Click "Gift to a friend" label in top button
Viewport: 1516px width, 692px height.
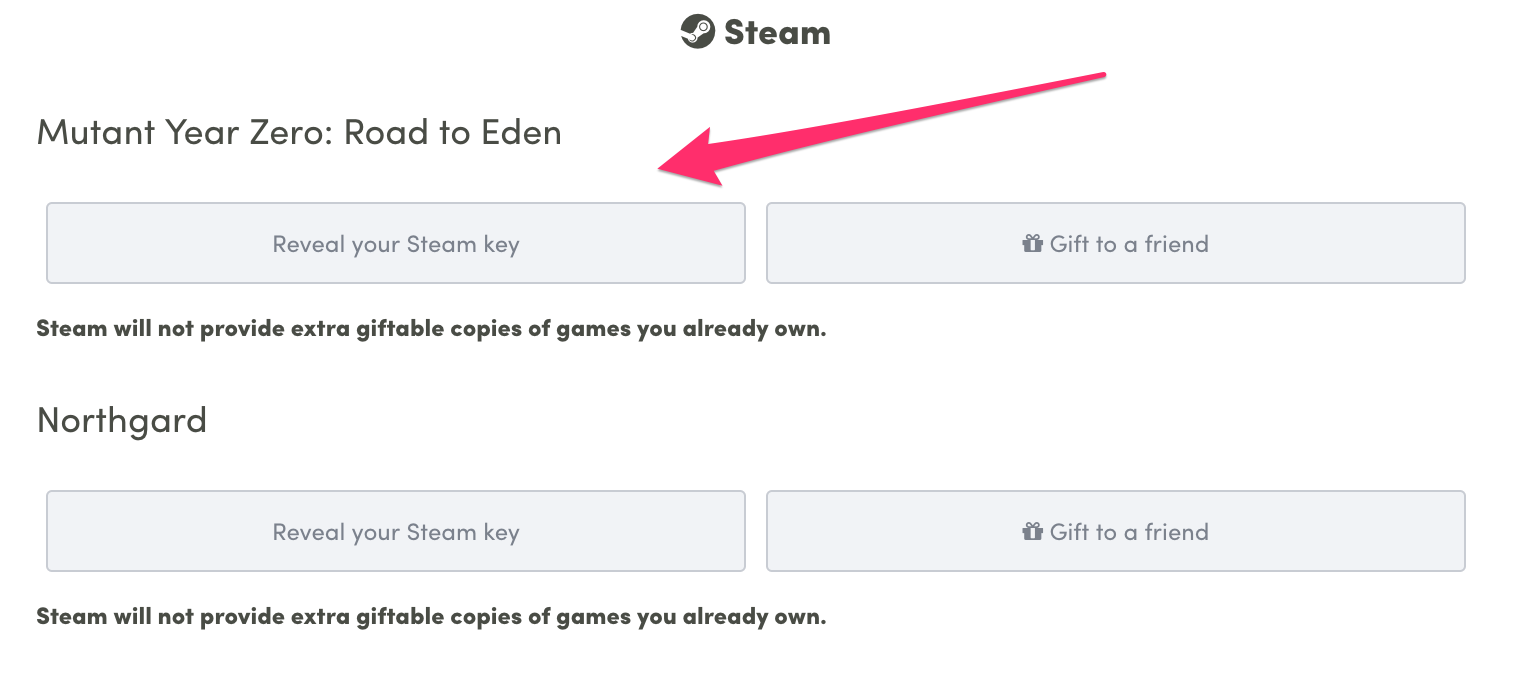click(x=1129, y=243)
